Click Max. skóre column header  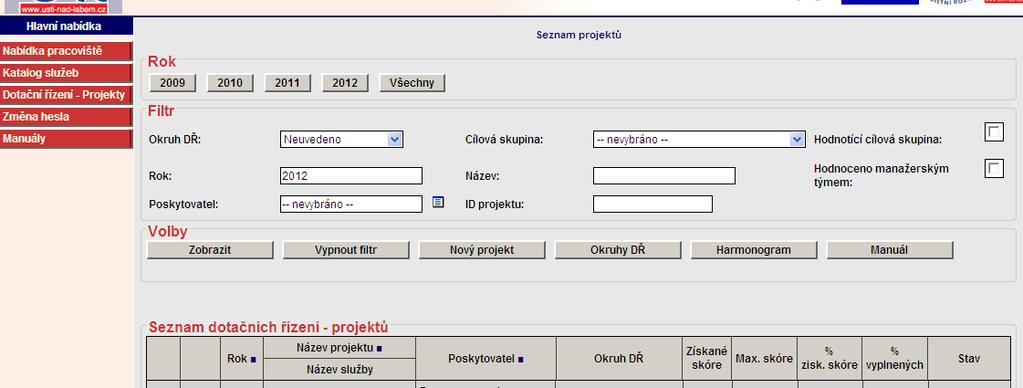(765, 359)
